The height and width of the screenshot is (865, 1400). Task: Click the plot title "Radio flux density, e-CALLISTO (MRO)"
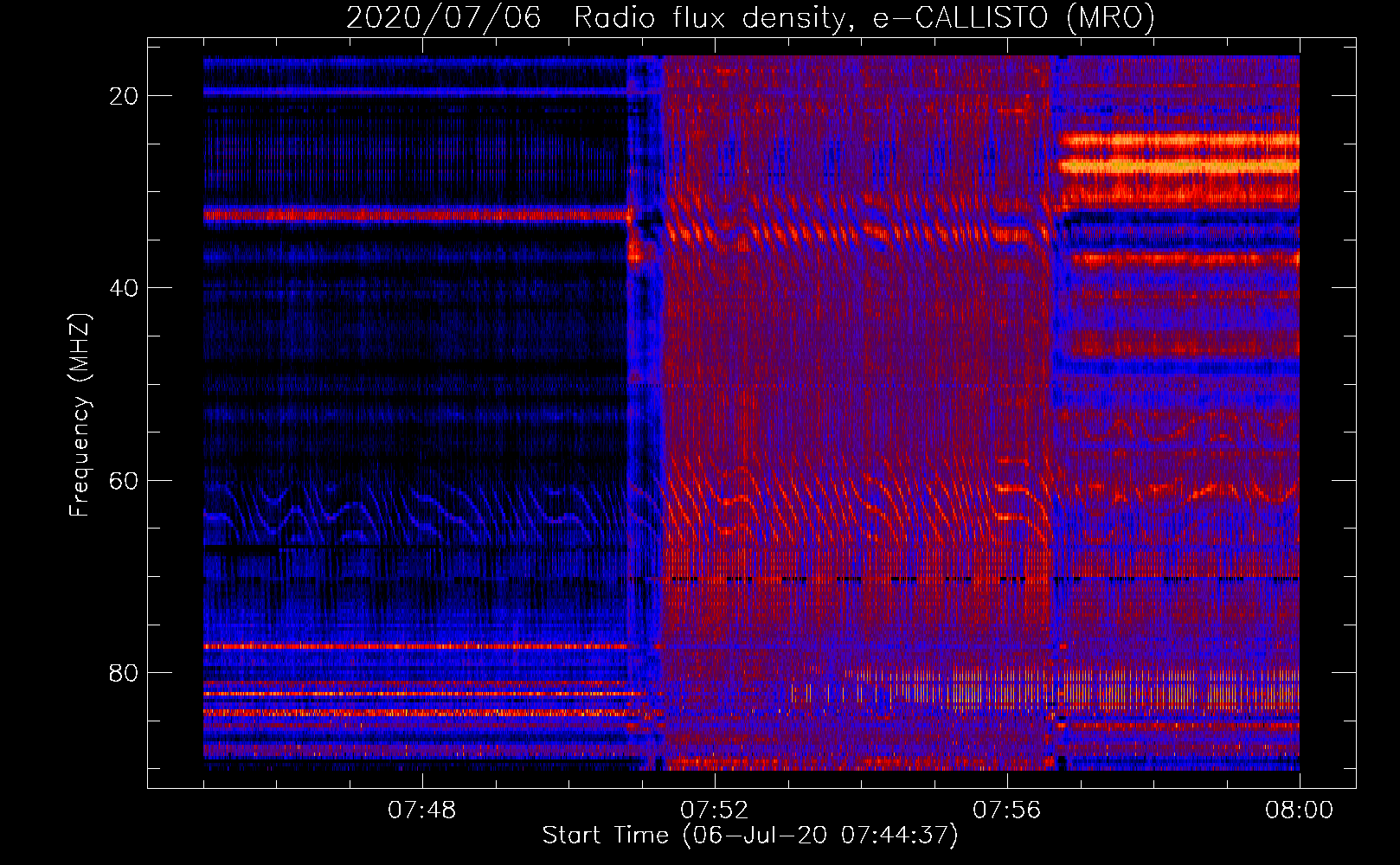[864, 18]
